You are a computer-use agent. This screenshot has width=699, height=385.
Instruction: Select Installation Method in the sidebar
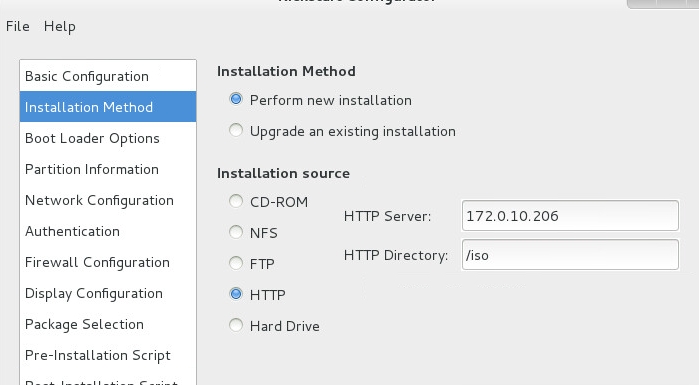click(x=108, y=107)
